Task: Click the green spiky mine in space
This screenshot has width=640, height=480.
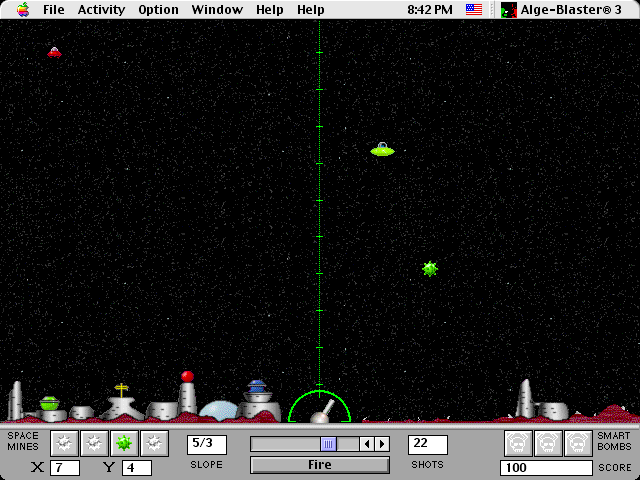Action: (430, 269)
